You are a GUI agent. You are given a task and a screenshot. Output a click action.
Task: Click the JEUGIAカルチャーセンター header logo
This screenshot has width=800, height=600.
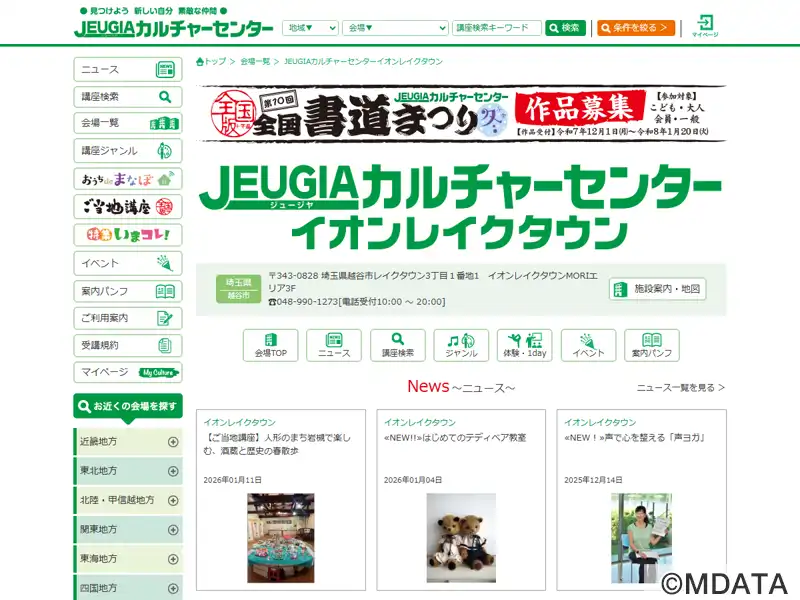(x=173, y=28)
